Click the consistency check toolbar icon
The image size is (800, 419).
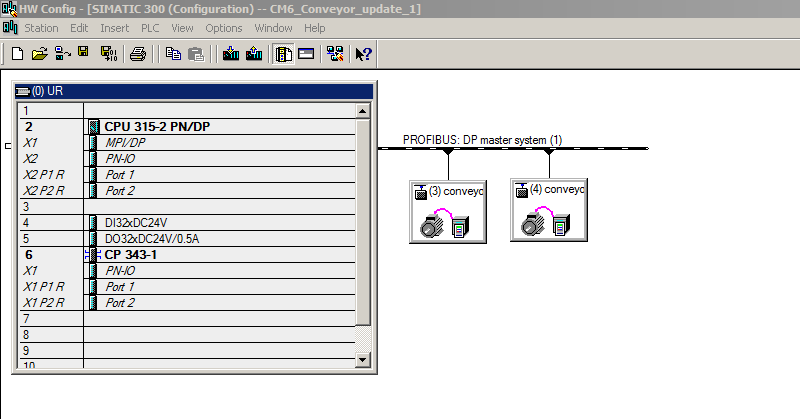(335, 54)
